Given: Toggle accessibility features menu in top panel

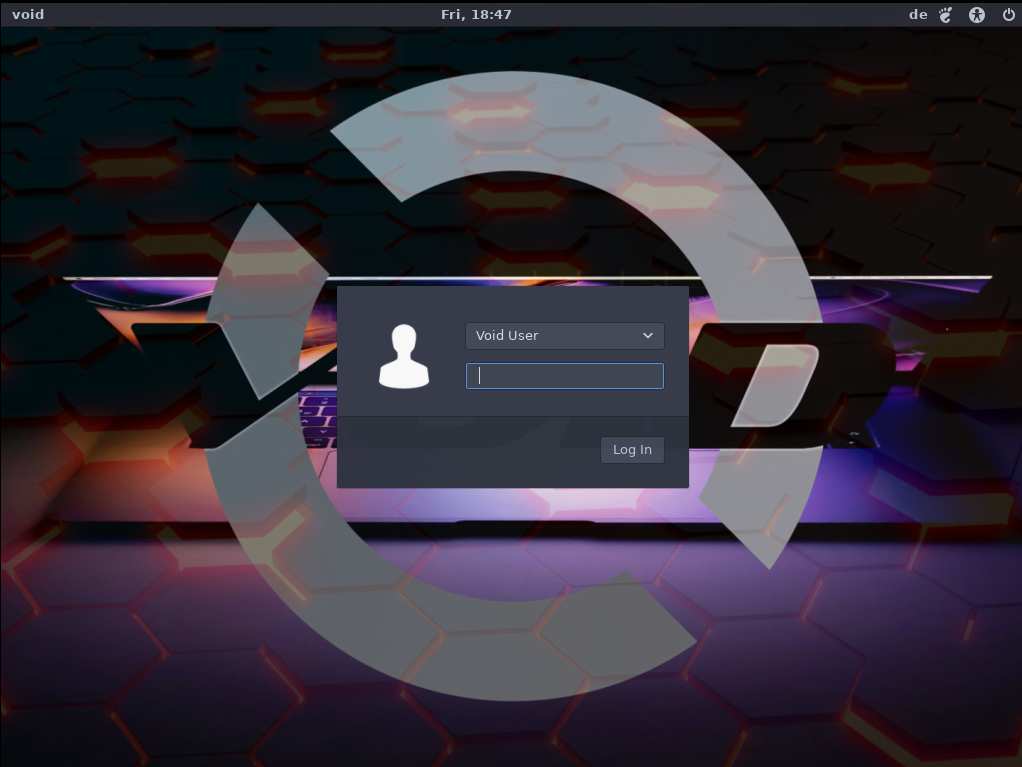Looking at the screenshot, I should [x=977, y=14].
